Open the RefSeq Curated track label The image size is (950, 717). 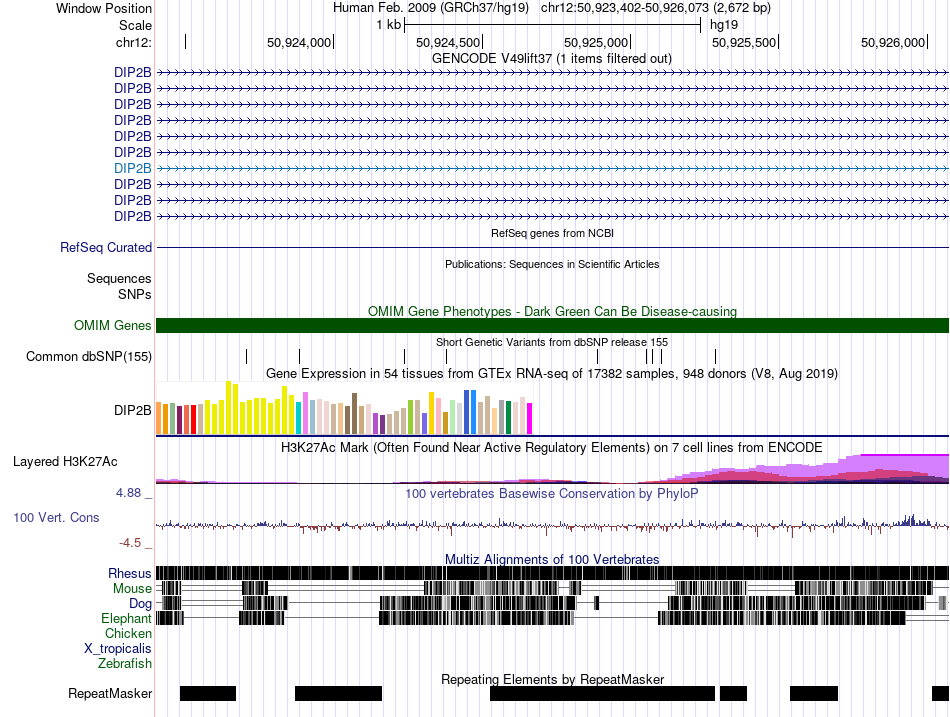[x=106, y=247]
